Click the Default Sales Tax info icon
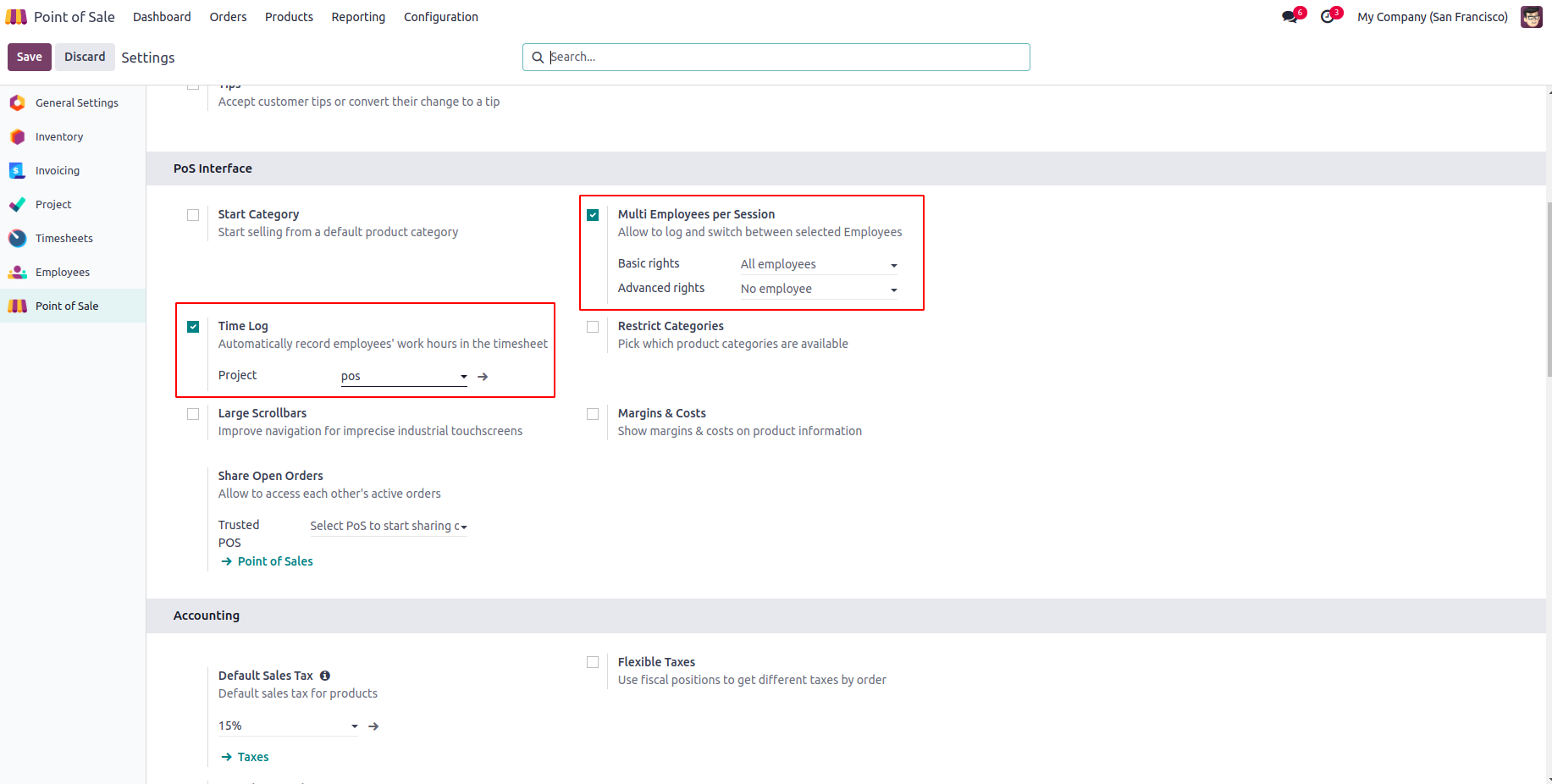Screen dimensions: 1552x784 pos(325,676)
